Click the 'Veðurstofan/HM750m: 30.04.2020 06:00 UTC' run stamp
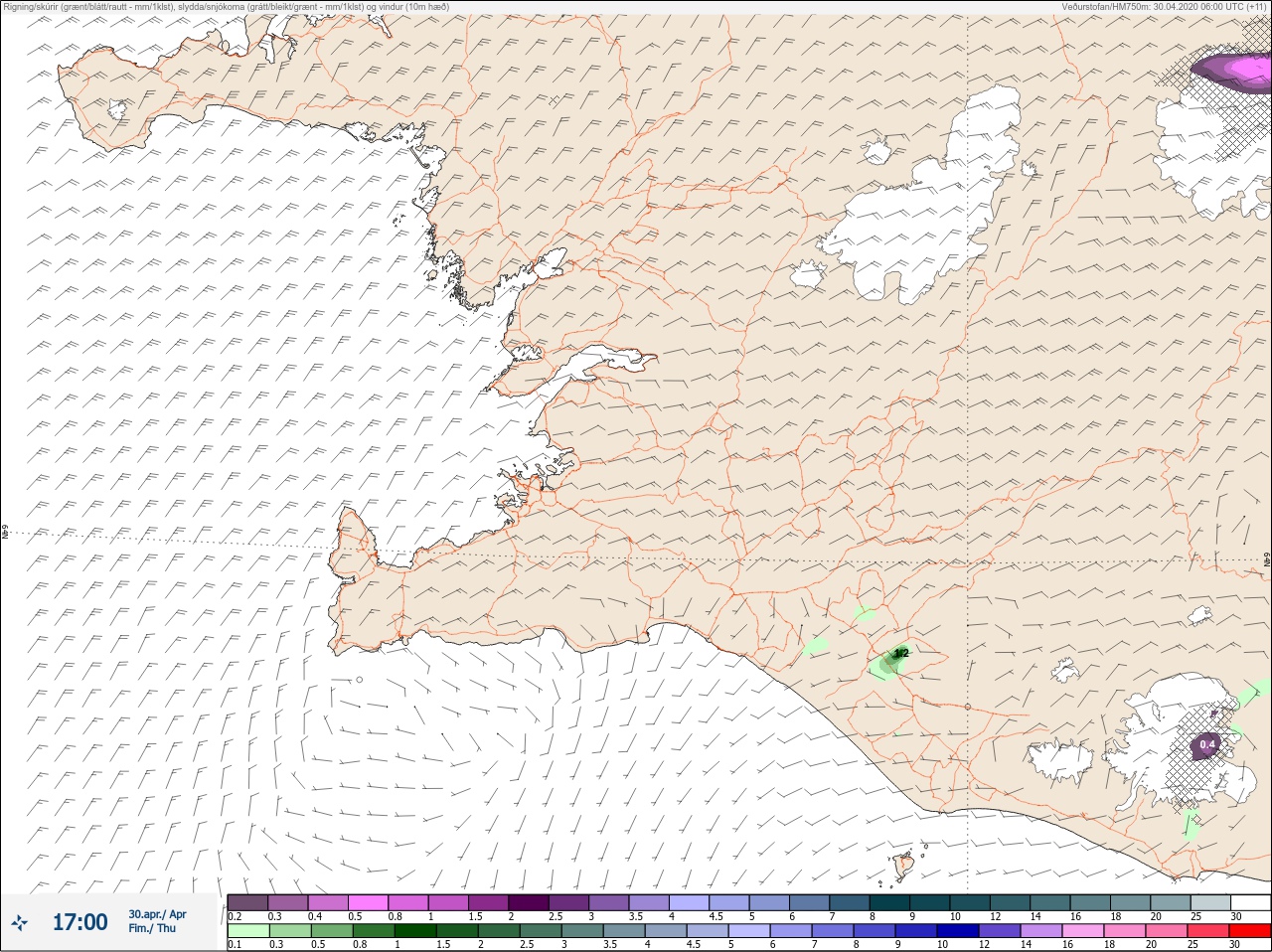This screenshot has width=1272, height=952. 1163,6
